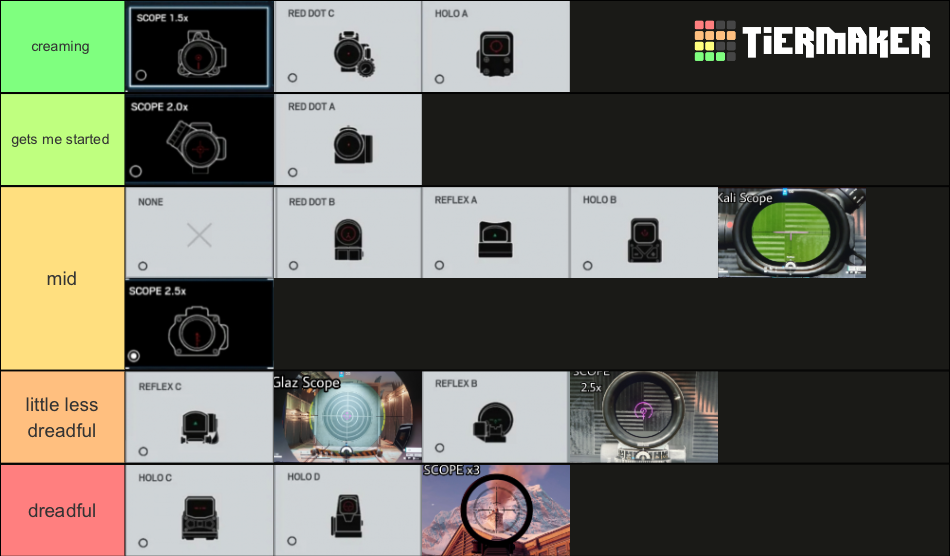The image size is (950, 556).
Task: Click the X icon in NONE tile
Action: (x=200, y=236)
